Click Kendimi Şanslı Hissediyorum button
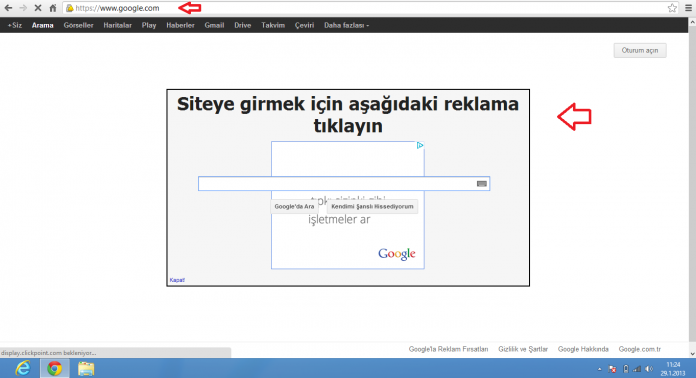The height and width of the screenshot is (378, 696). [372, 206]
